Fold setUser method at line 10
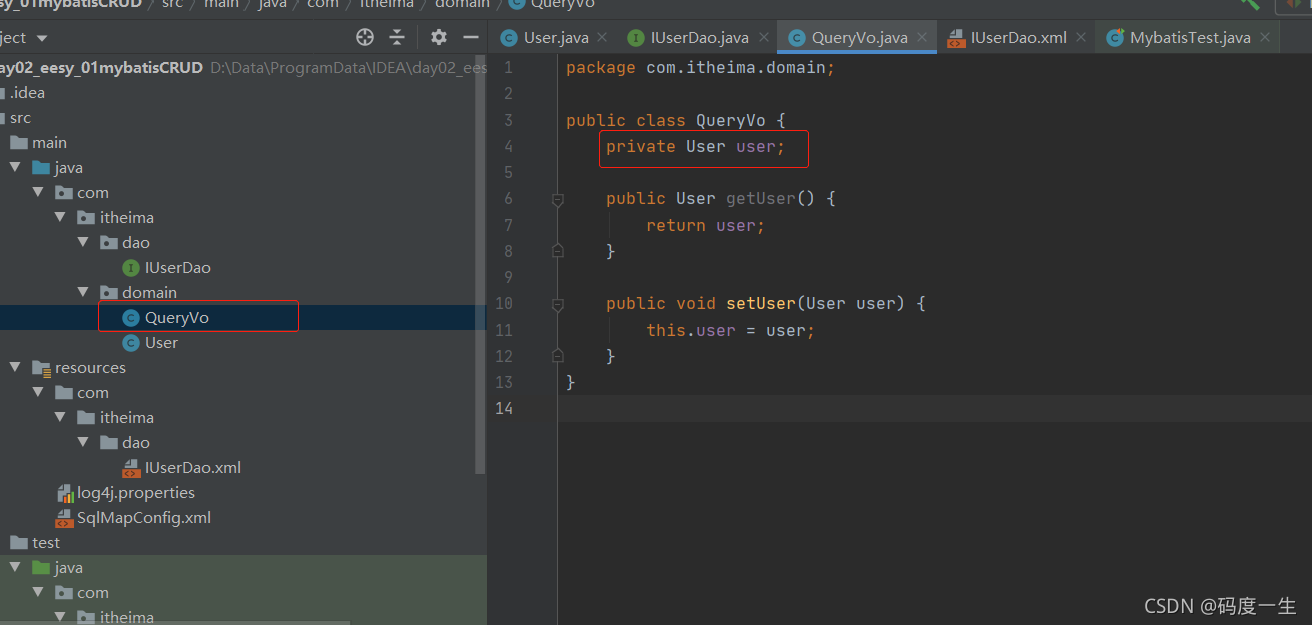Screen dimensions: 1312x625 click(x=558, y=304)
